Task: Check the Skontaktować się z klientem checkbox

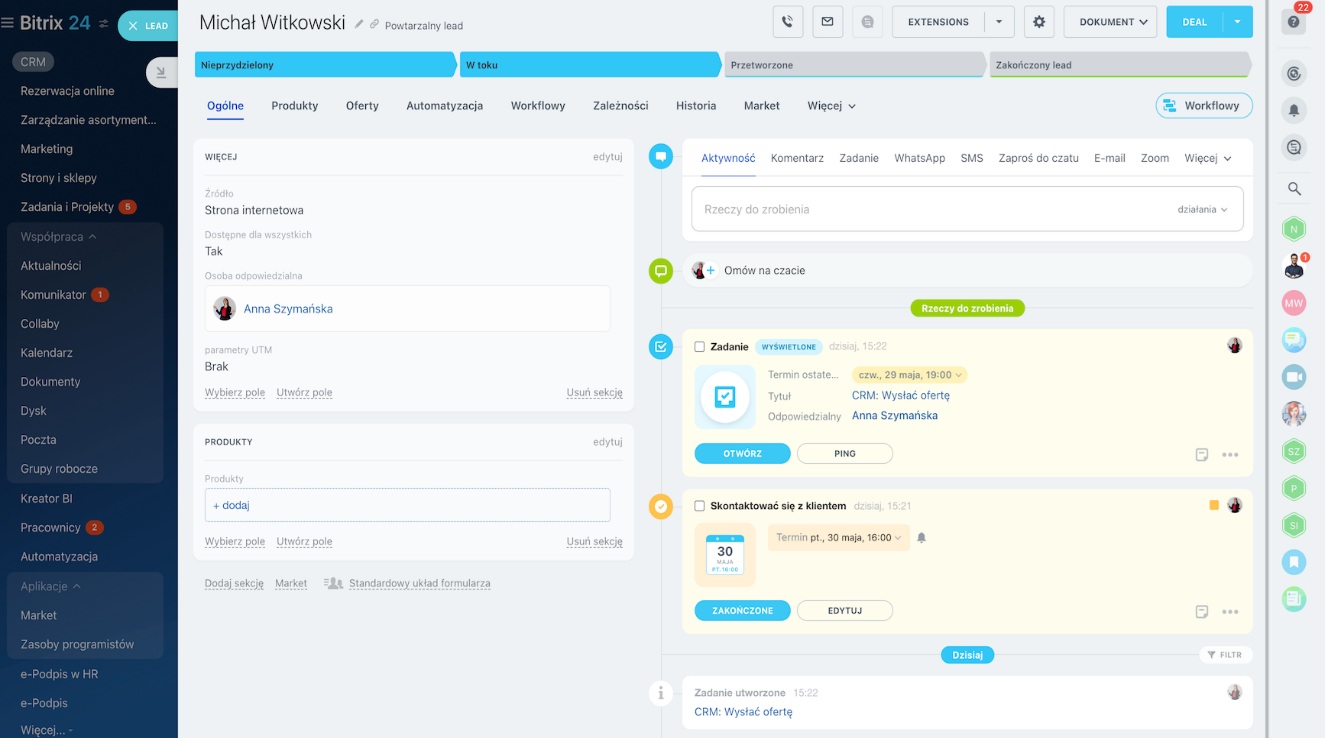Action: (x=700, y=506)
